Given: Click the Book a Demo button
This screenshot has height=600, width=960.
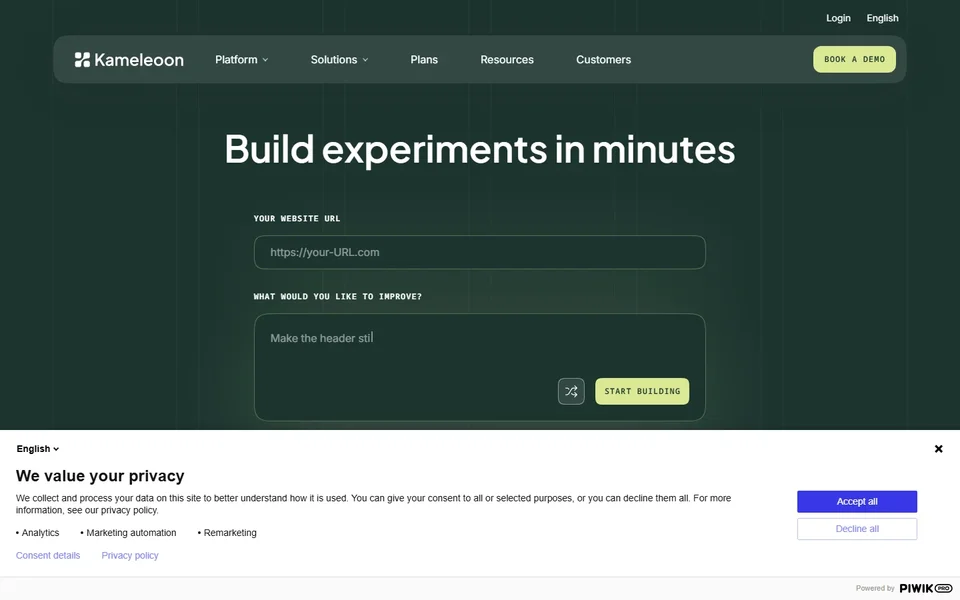Looking at the screenshot, I should click(x=854, y=59).
